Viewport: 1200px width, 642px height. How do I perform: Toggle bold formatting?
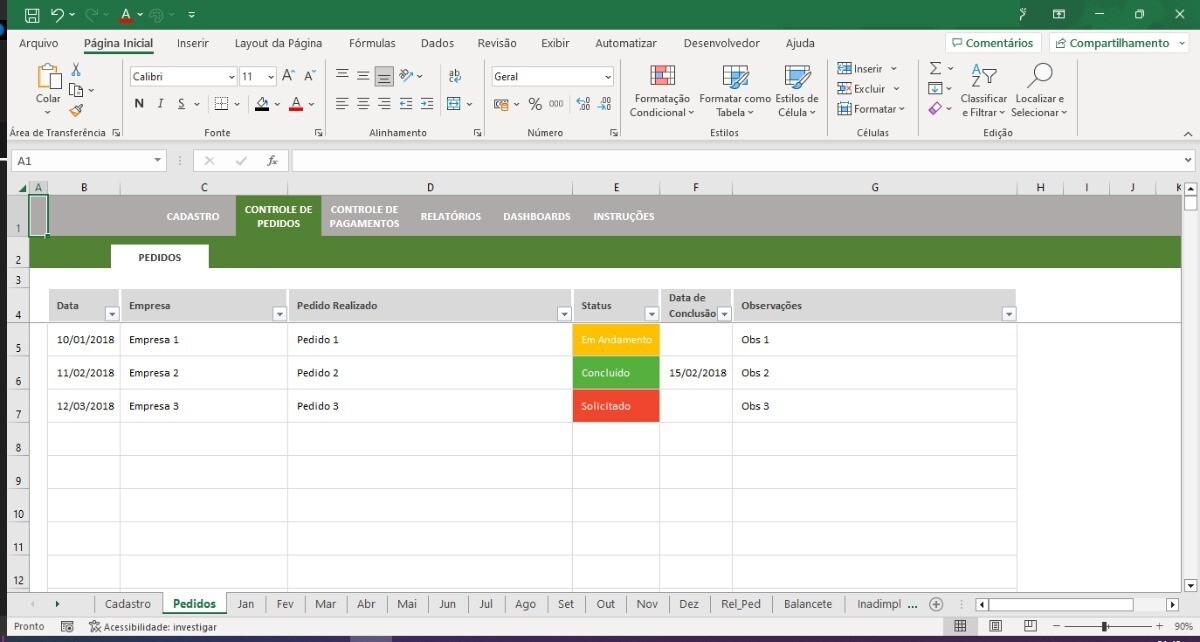[x=138, y=104]
